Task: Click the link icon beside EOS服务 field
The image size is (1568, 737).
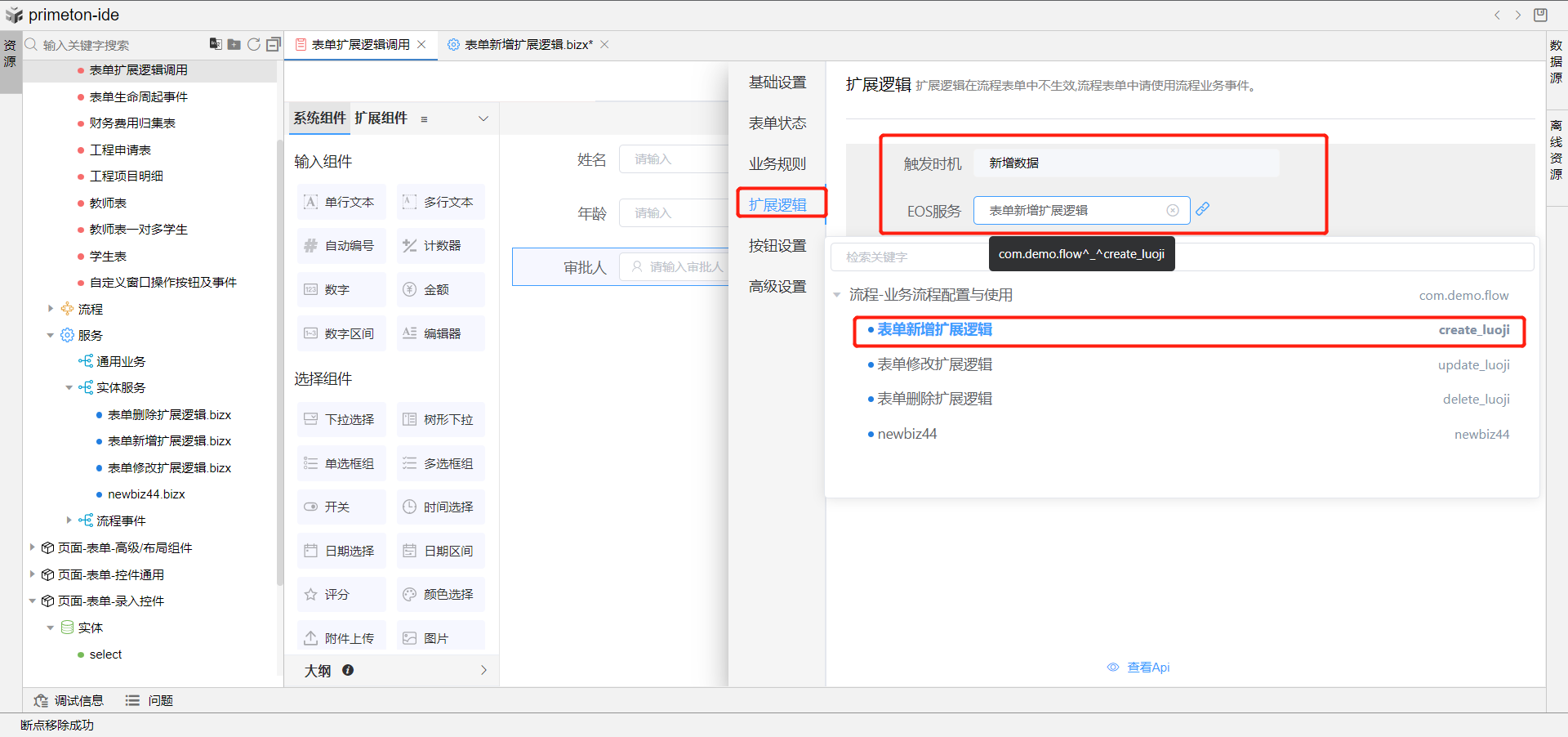Action: pyautogui.click(x=1202, y=209)
